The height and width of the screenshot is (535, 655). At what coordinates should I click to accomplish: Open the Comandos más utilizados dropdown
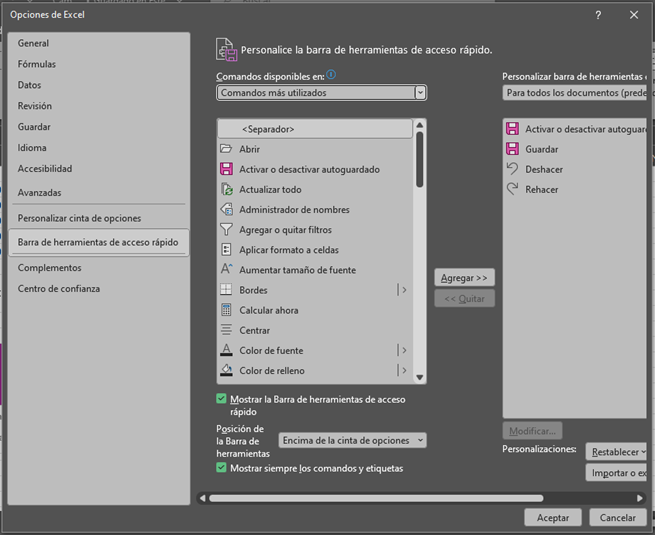click(321, 93)
